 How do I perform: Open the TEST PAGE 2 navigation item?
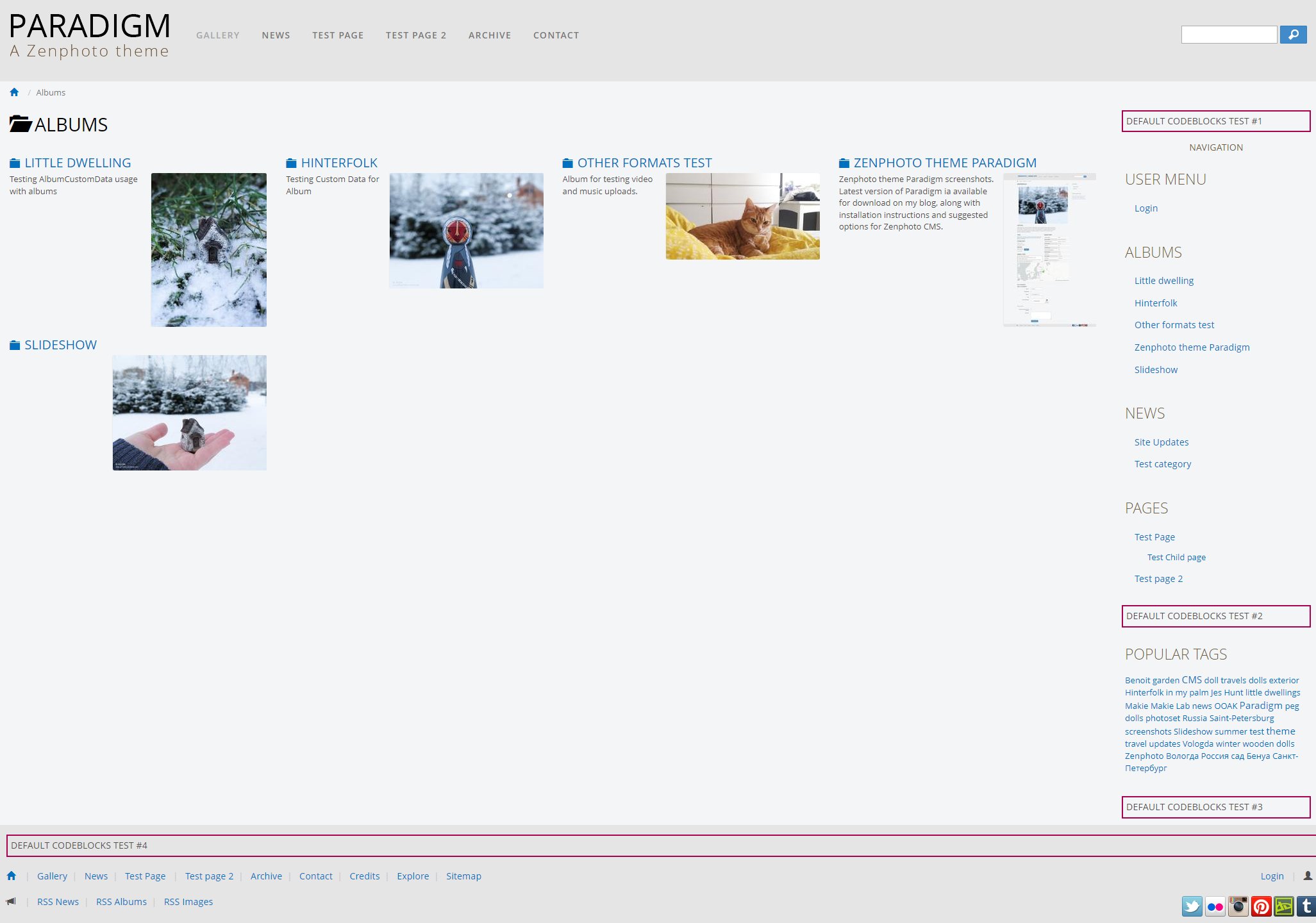(x=415, y=35)
